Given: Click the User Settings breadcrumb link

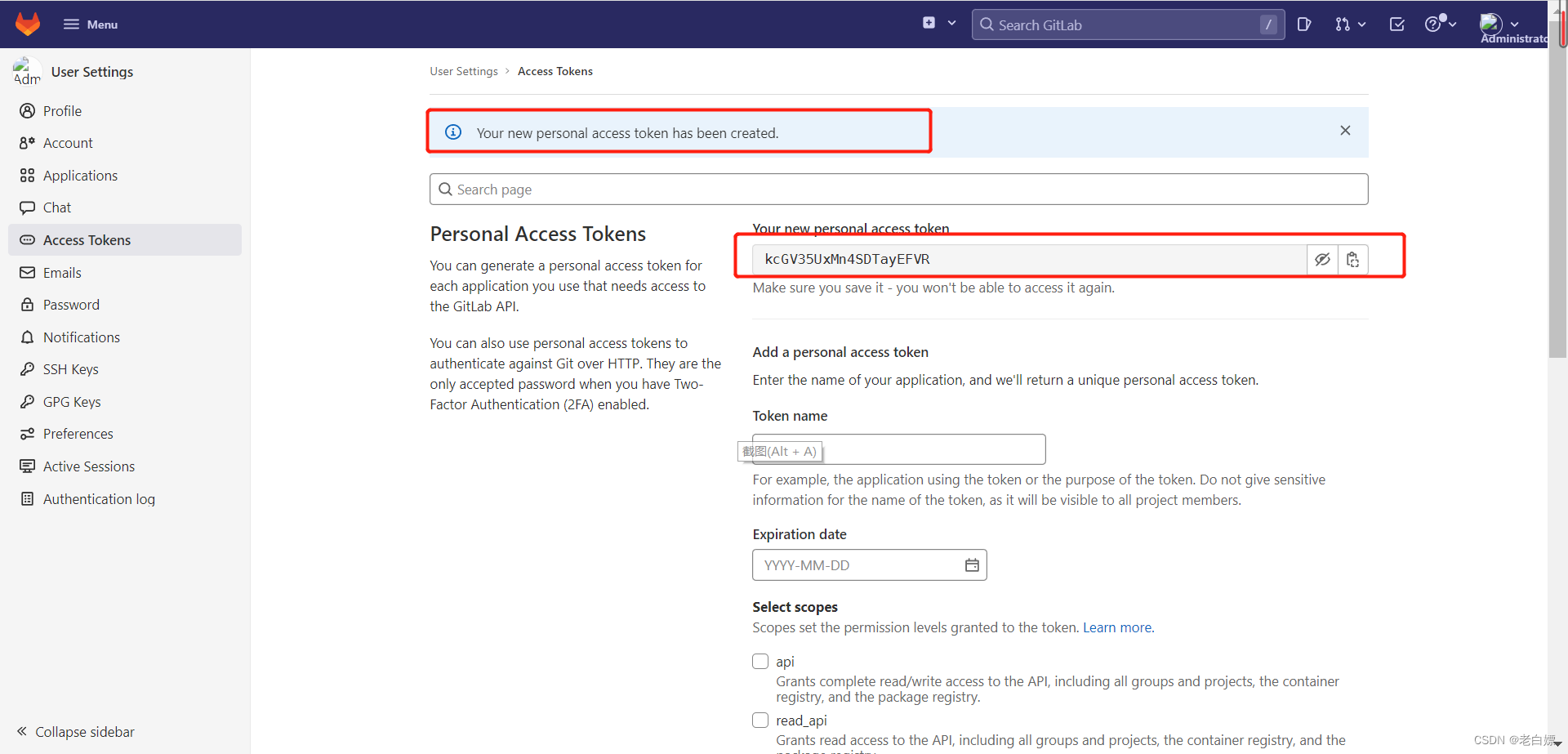Looking at the screenshot, I should coord(464,71).
